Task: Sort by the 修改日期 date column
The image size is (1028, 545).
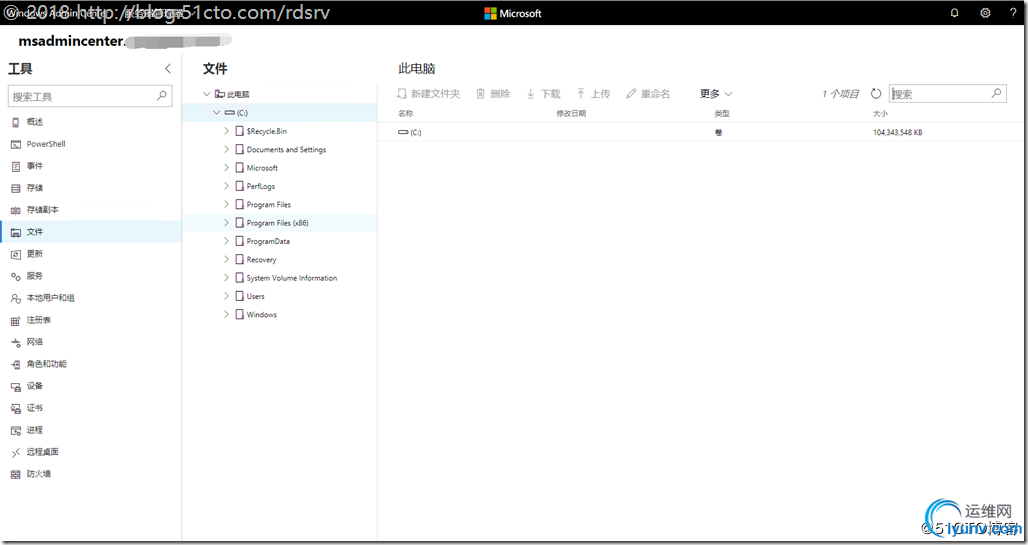Action: [571, 113]
